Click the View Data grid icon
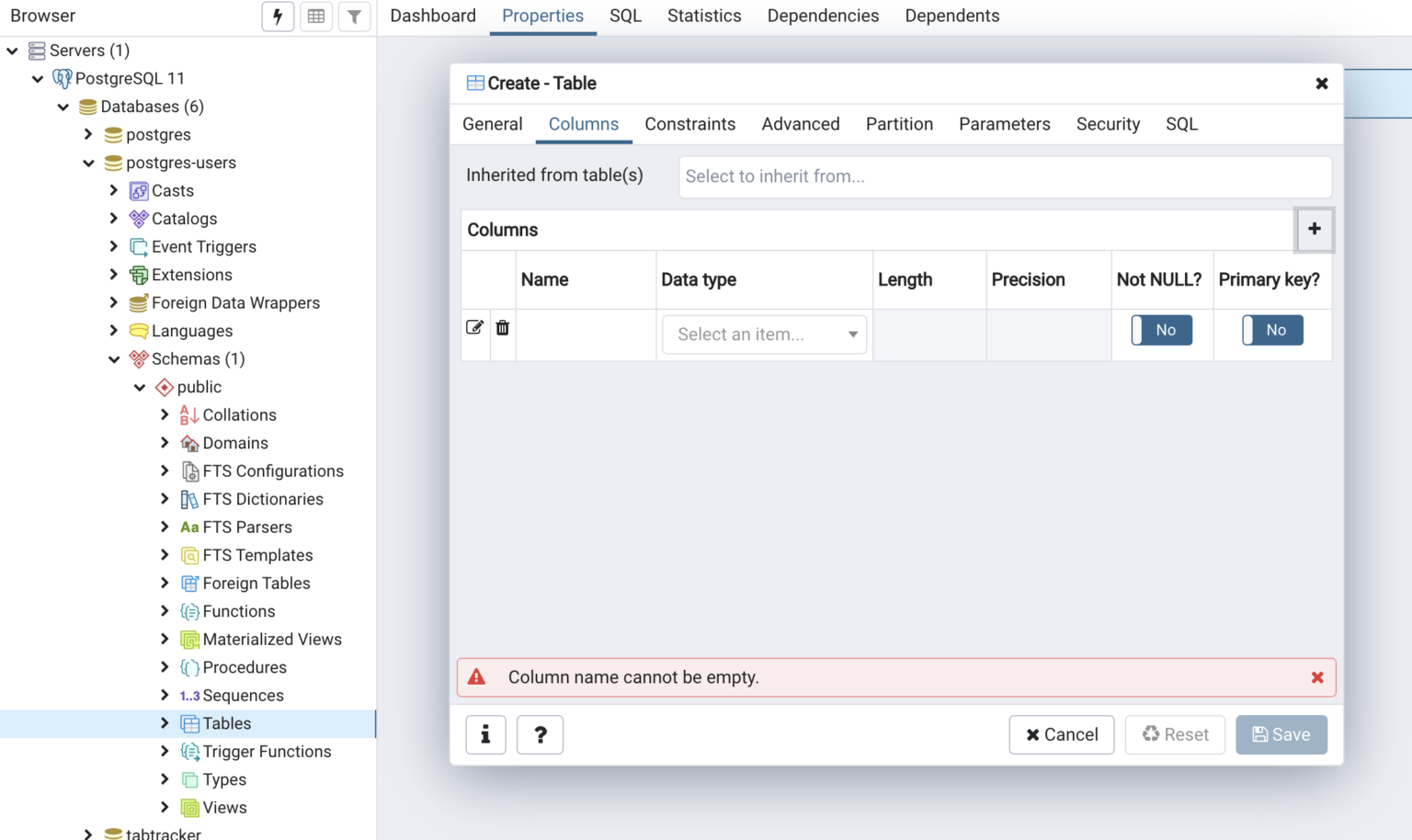The width and height of the screenshot is (1412, 840). pos(316,16)
